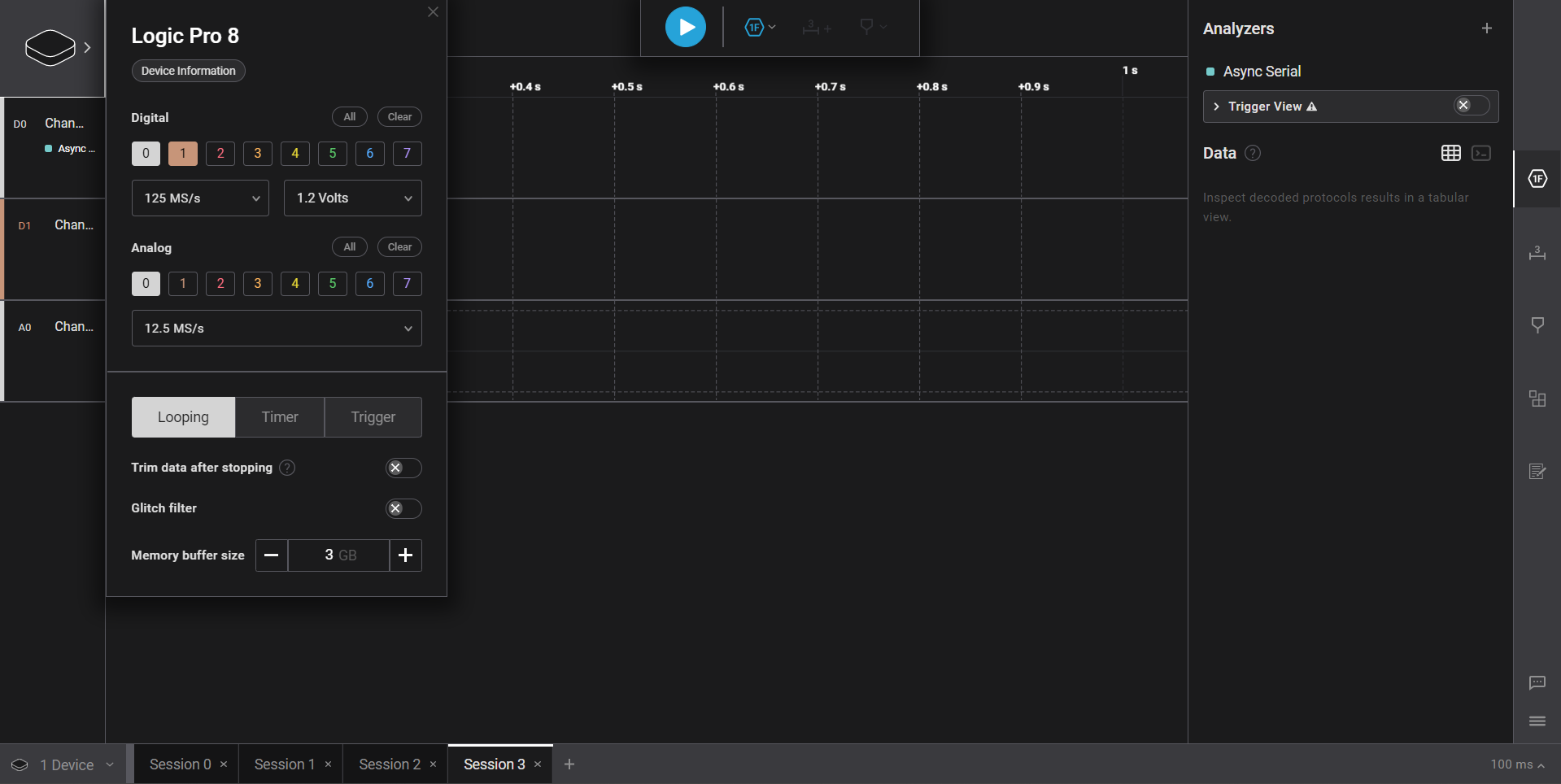Screen dimensions: 1561x784
Task: Expand the device sidebar chevron
Action: click(88, 47)
